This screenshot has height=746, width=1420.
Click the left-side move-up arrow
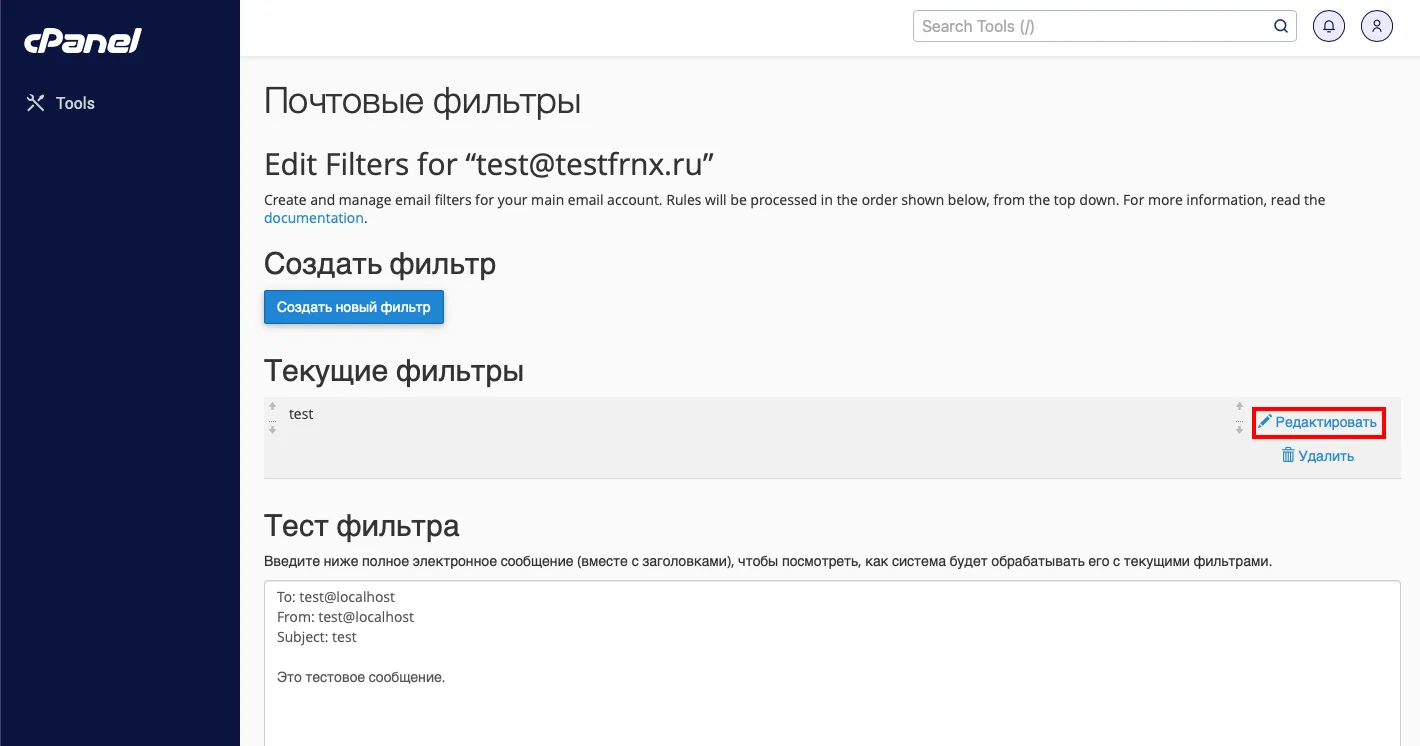(x=272, y=407)
